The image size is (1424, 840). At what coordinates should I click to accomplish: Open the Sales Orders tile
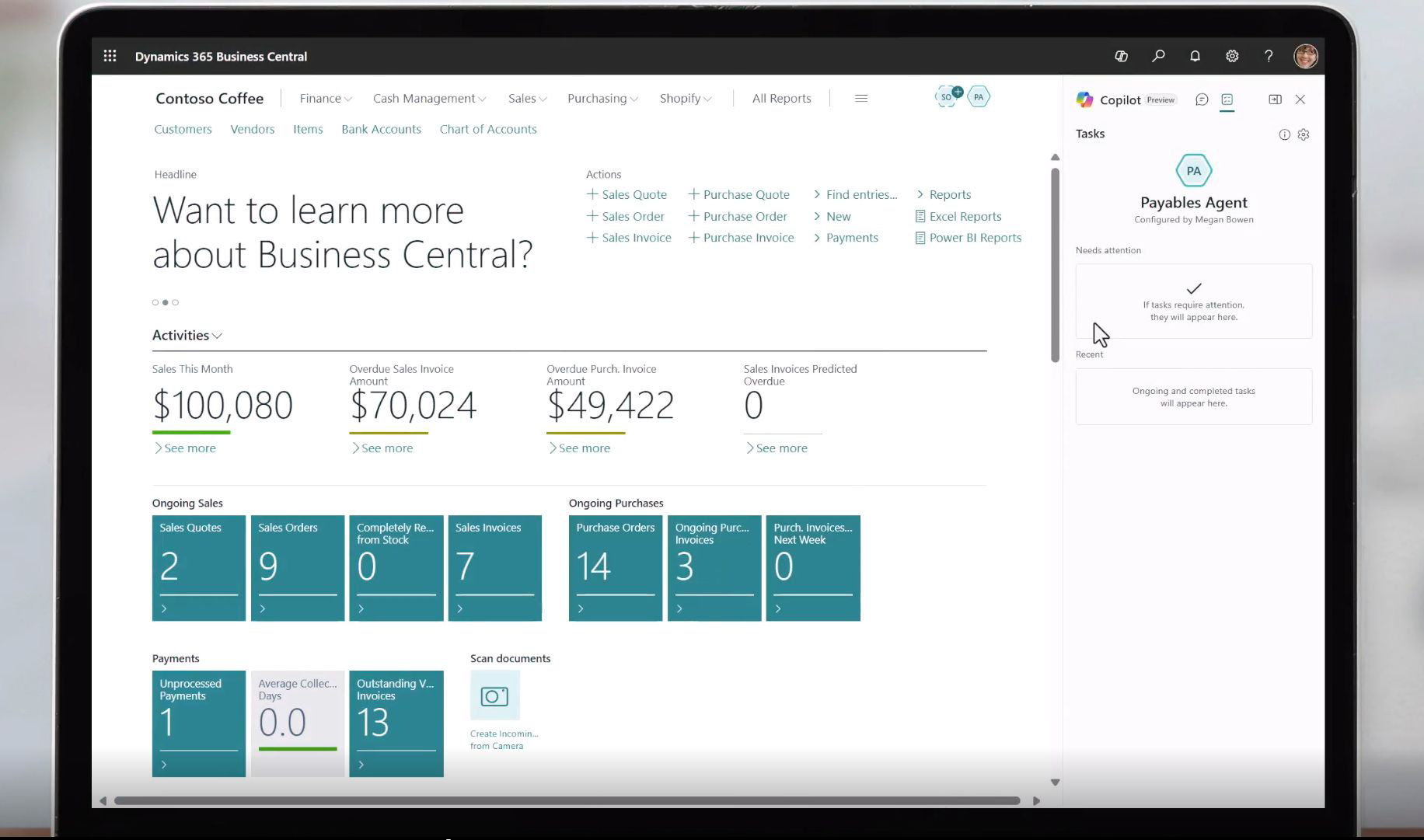click(x=298, y=568)
